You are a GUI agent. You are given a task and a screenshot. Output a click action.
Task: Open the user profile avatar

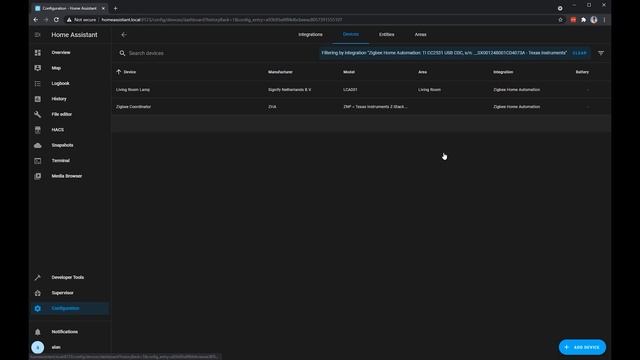pos(38,347)
